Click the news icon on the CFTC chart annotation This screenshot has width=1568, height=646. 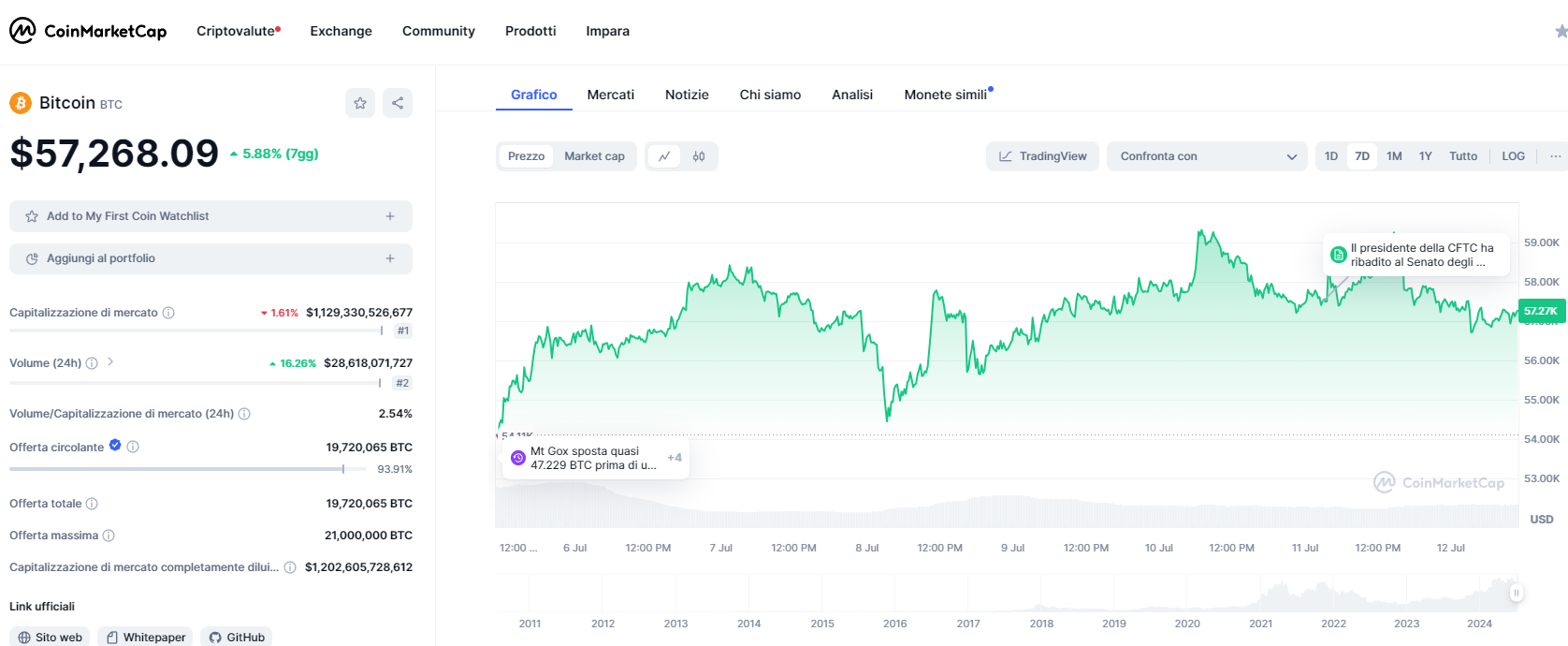tap(1339, 255)
